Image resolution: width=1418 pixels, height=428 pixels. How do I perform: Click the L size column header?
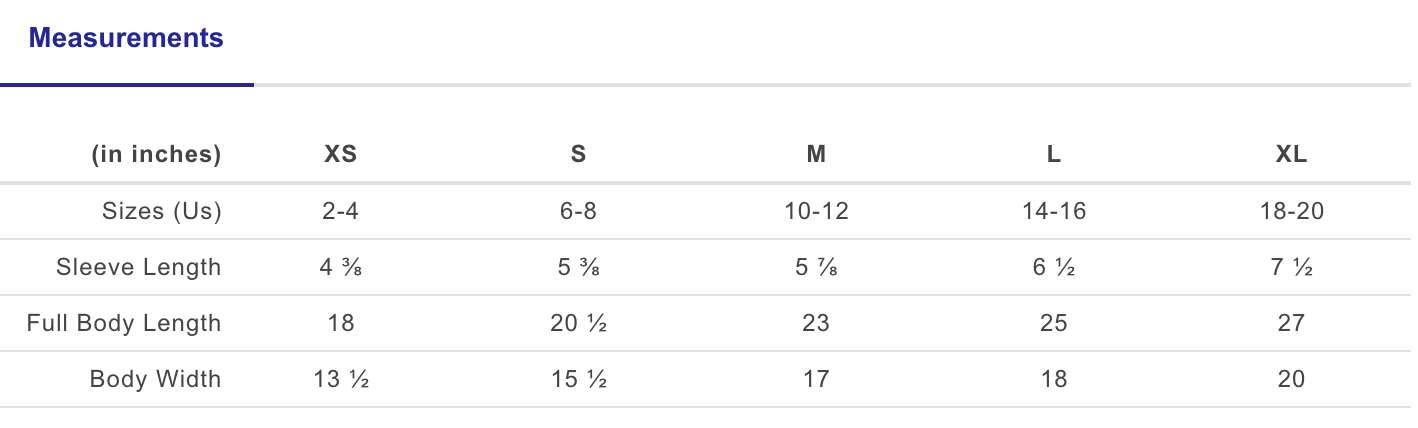click(x=1054, y=155)
